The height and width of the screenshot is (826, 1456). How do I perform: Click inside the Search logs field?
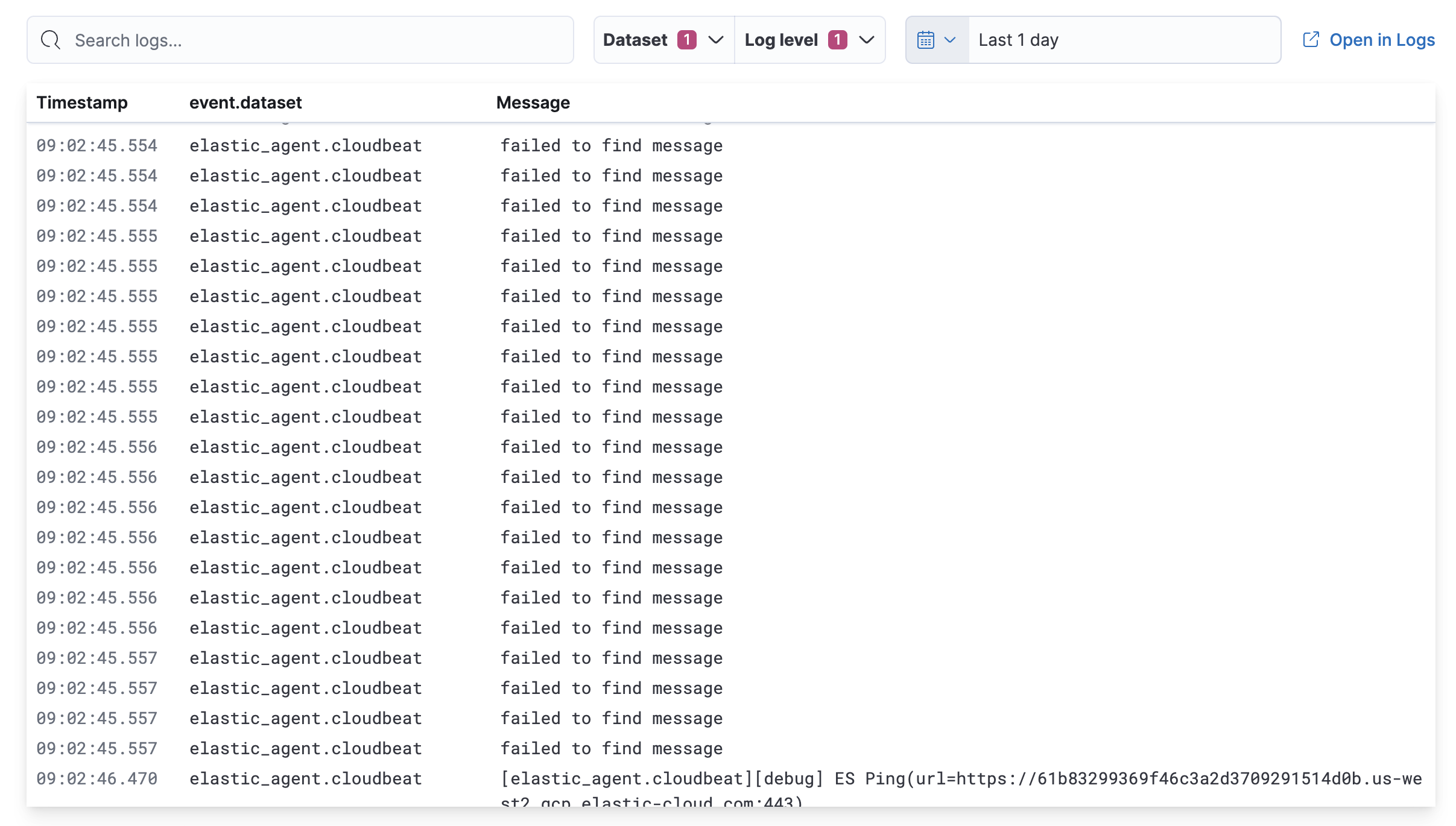point(241,39)
